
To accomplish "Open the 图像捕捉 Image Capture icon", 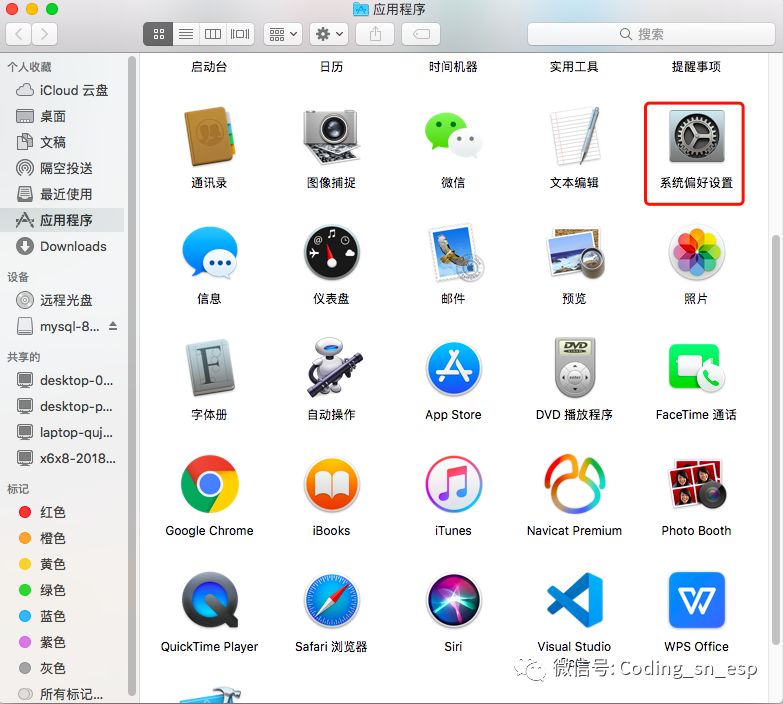I will [331, 136].
